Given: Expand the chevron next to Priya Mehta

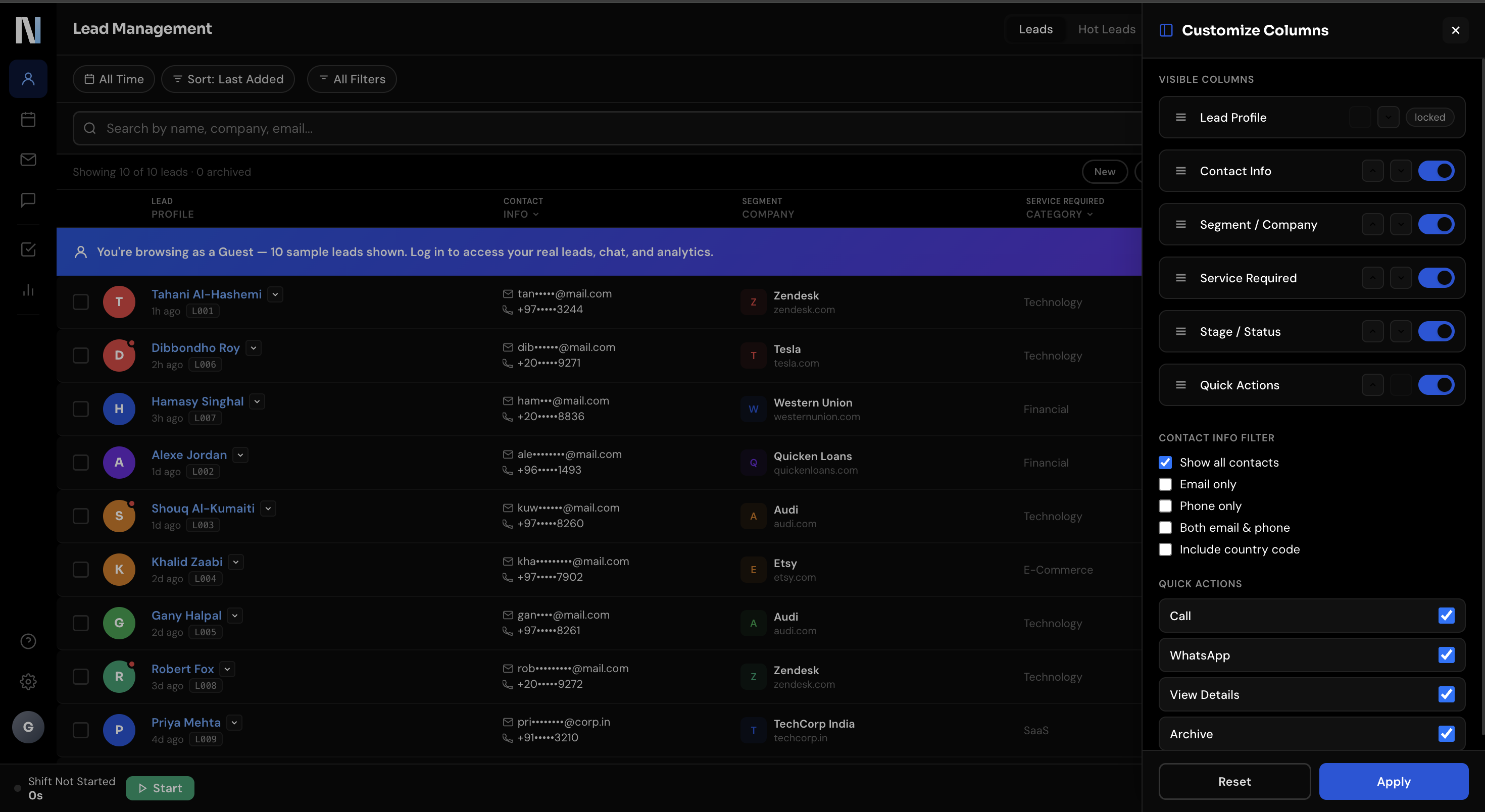Looking at the screenshot, I should pyautogui.click(x=234, y=723).
